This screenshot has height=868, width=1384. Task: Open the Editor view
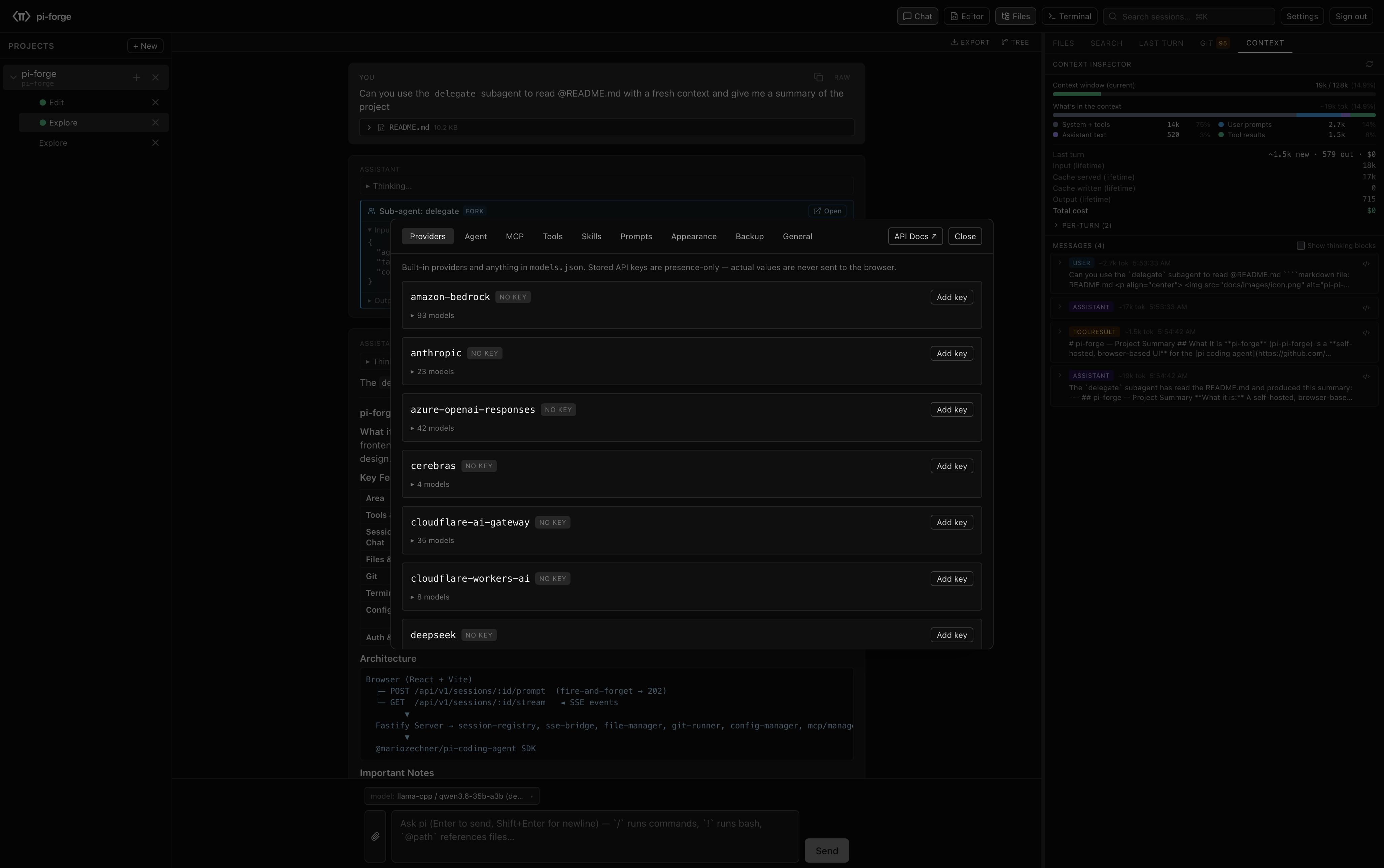967,16
